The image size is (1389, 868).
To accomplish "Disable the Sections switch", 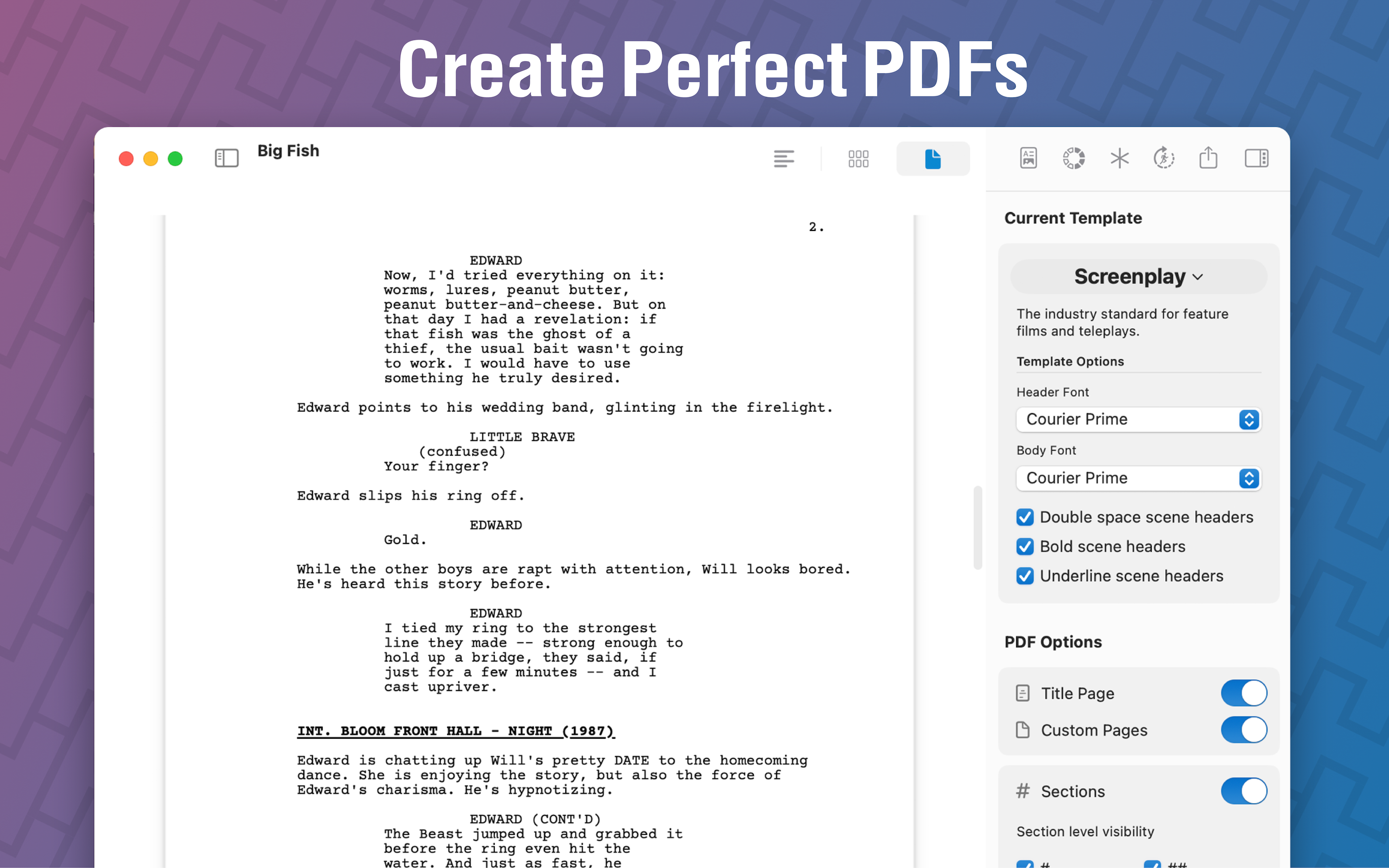I will click(1244, 791).
